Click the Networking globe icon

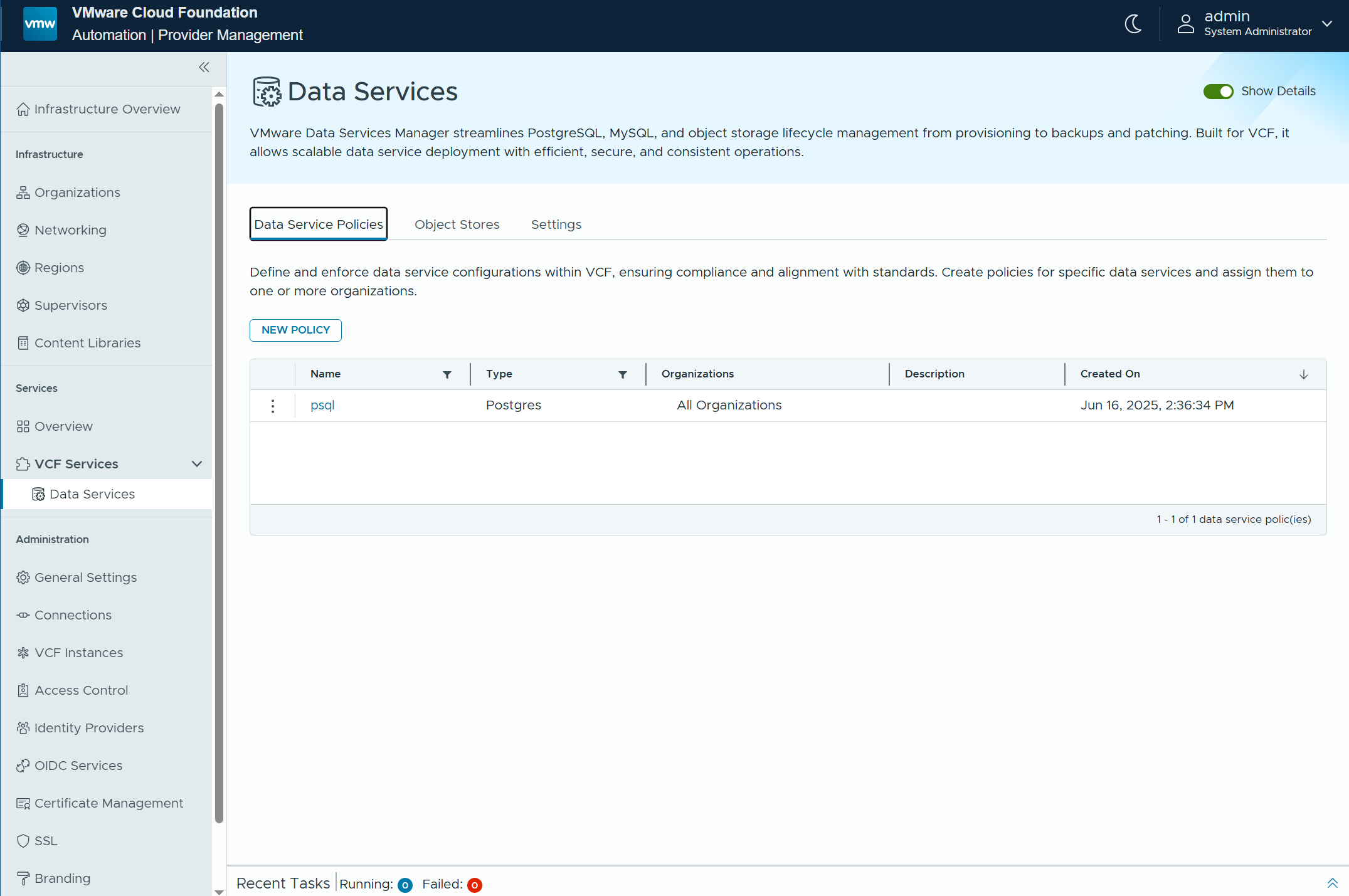[23, 230]
